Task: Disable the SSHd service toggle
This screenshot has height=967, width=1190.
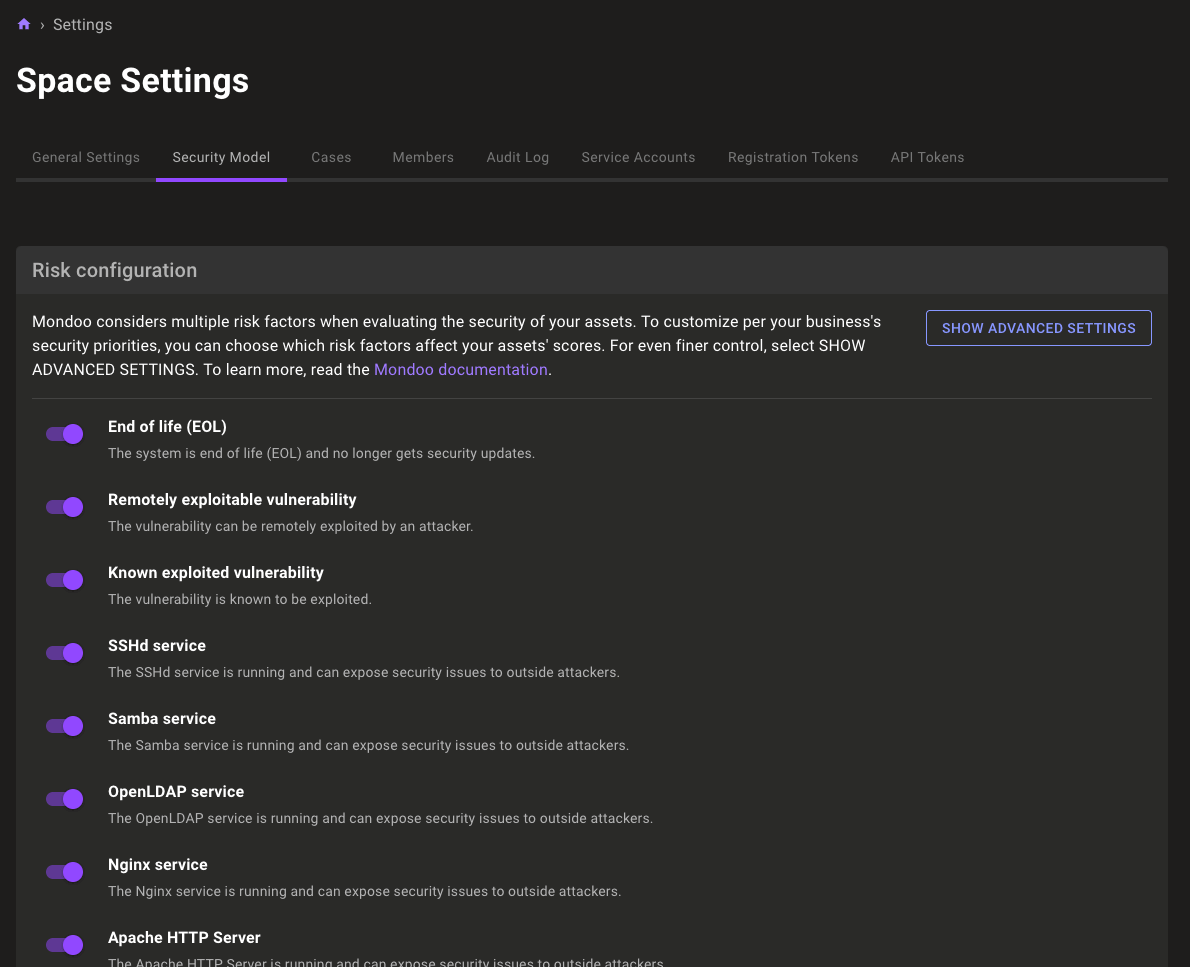Action: (65, 653)
